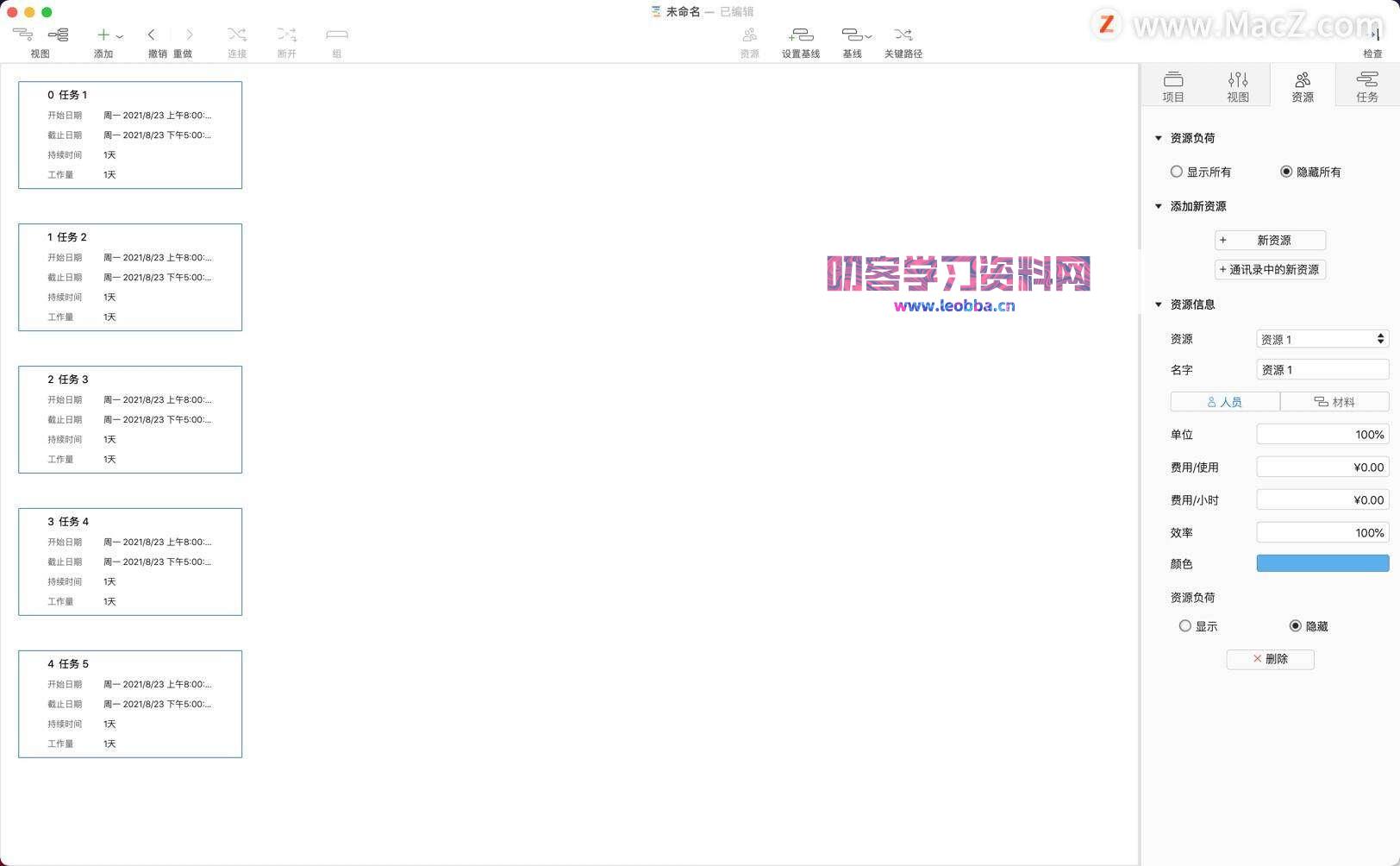Click the 设置基线 toolbar icon
The image size is (1400, 866).
(x=801, y=35)
